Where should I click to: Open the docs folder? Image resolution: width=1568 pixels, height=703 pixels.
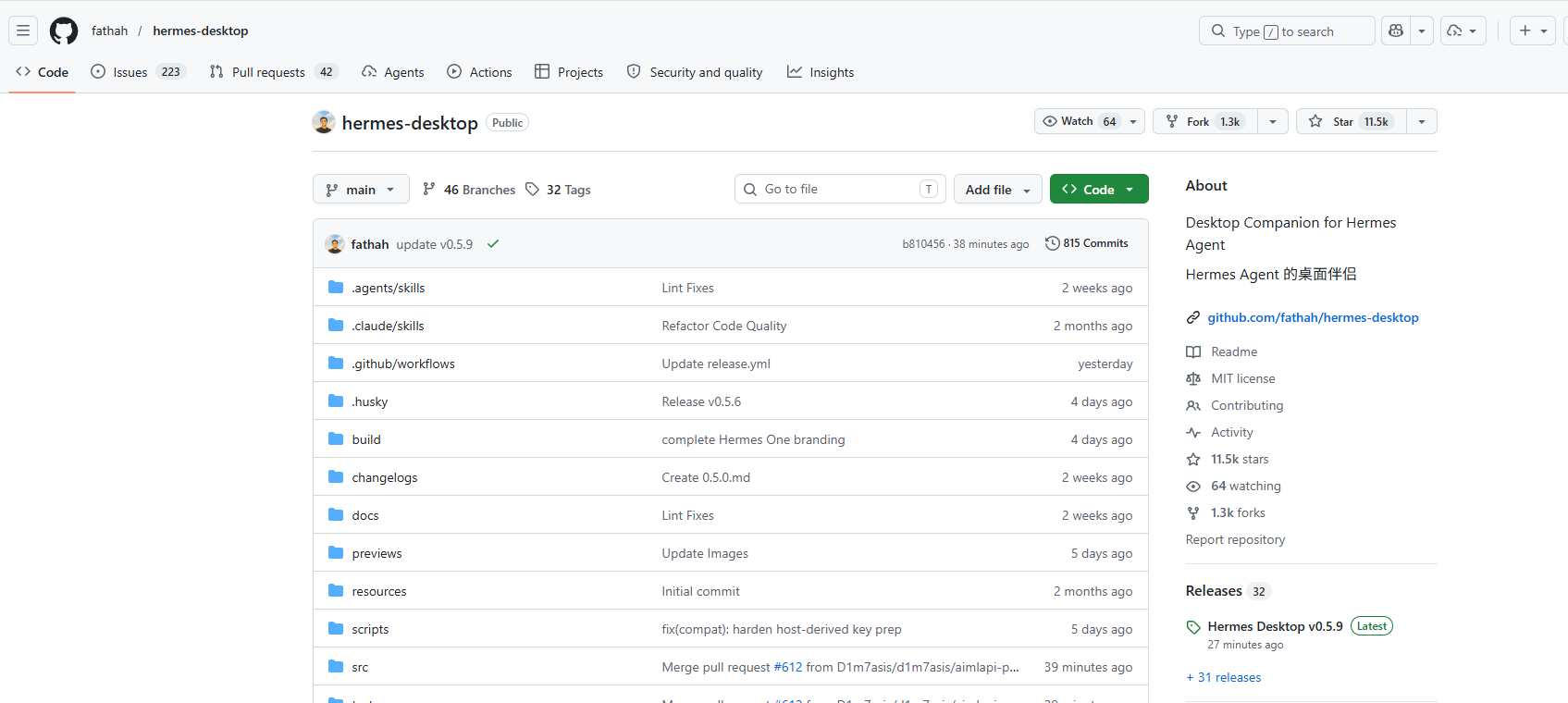(365, 515)
